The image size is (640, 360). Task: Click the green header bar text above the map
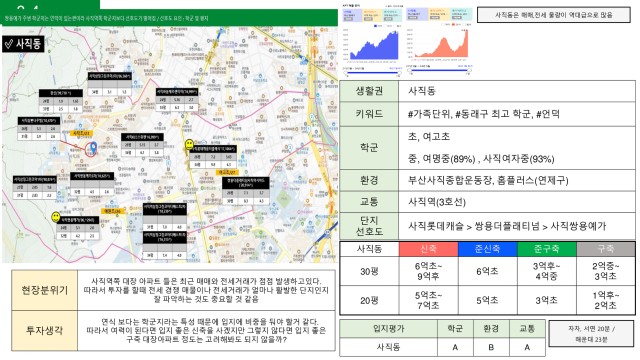point(107,18)
